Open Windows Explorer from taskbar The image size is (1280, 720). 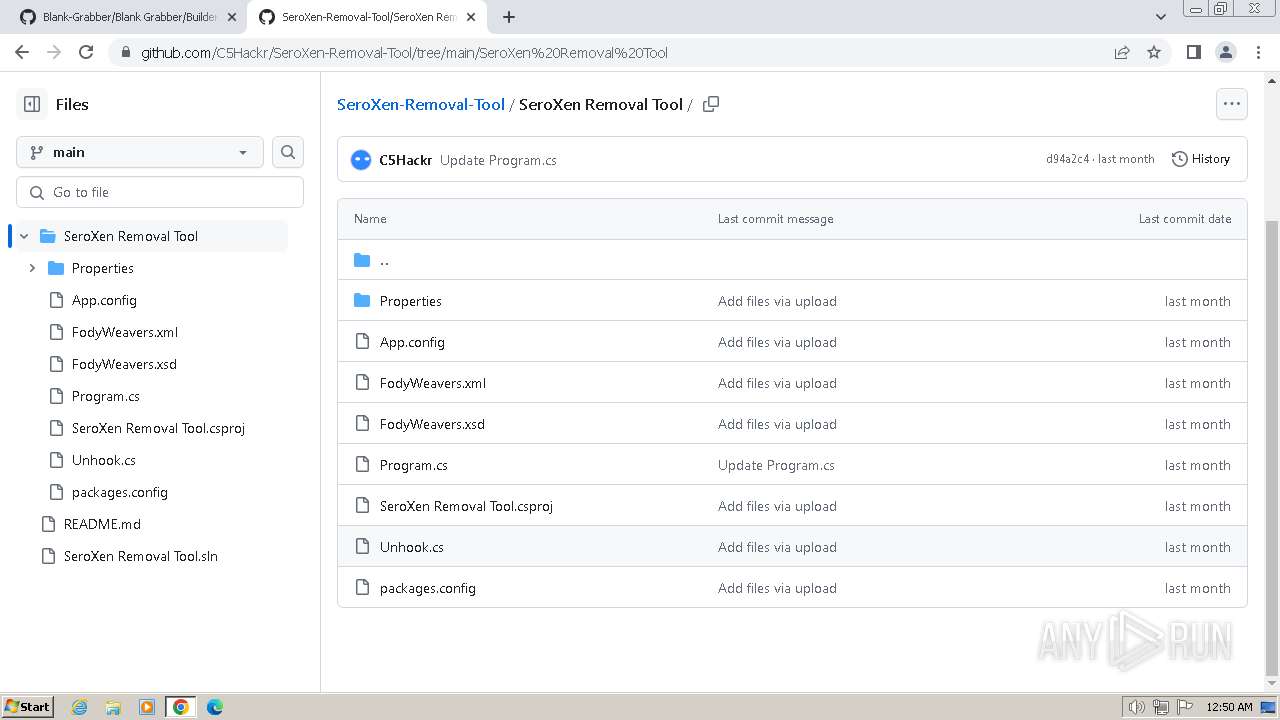tap(113, 707)
